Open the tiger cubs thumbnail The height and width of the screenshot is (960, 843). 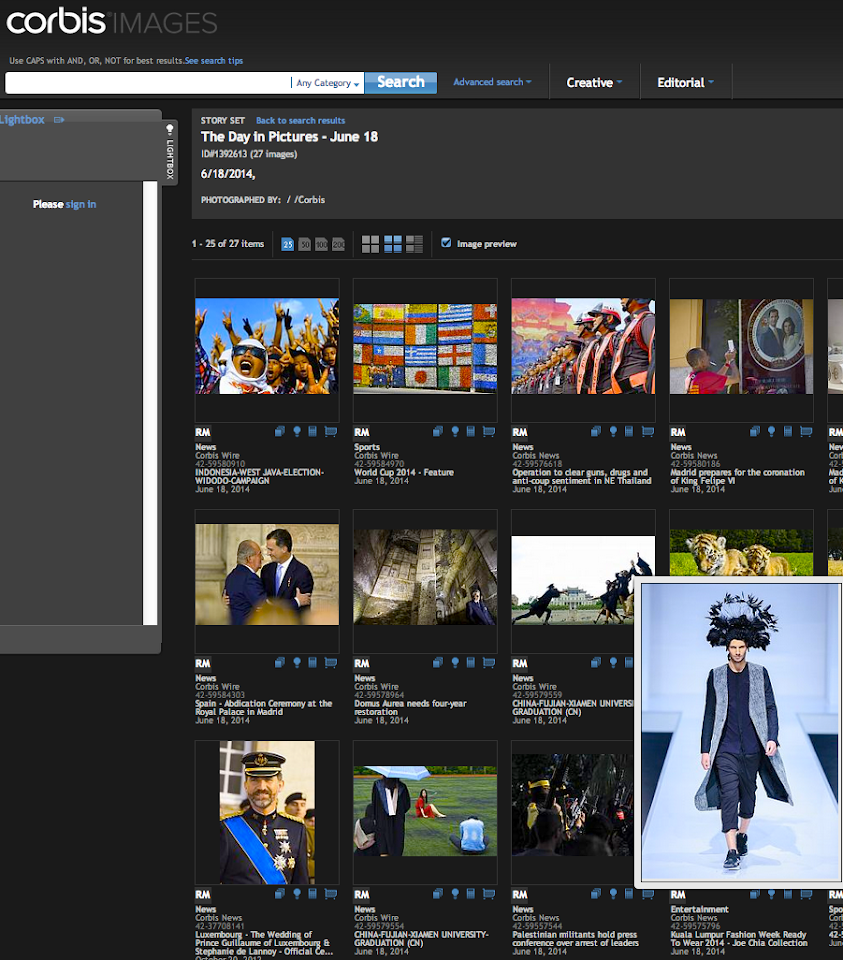(741, 552)
